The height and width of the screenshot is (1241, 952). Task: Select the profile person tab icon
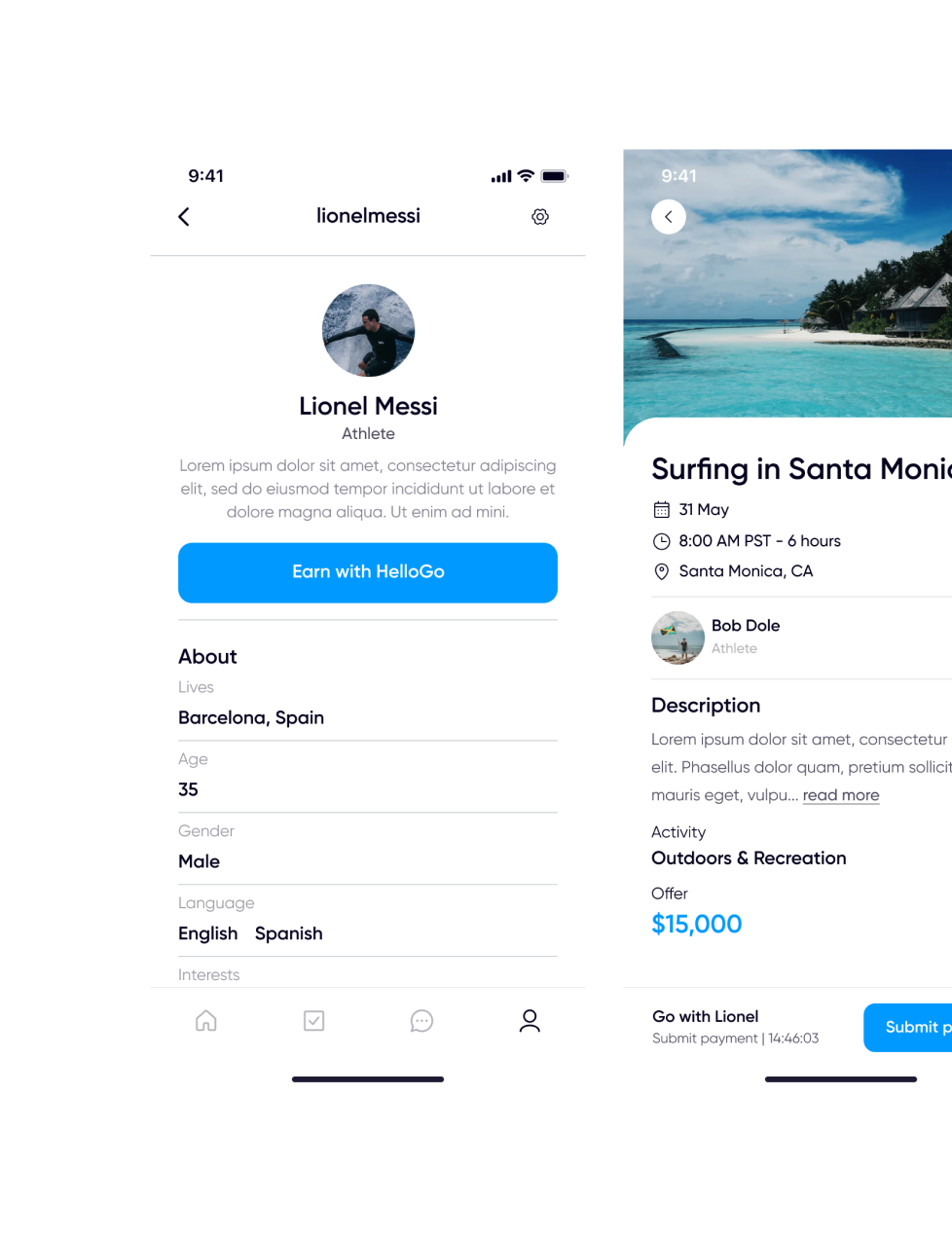[530, 1020]
